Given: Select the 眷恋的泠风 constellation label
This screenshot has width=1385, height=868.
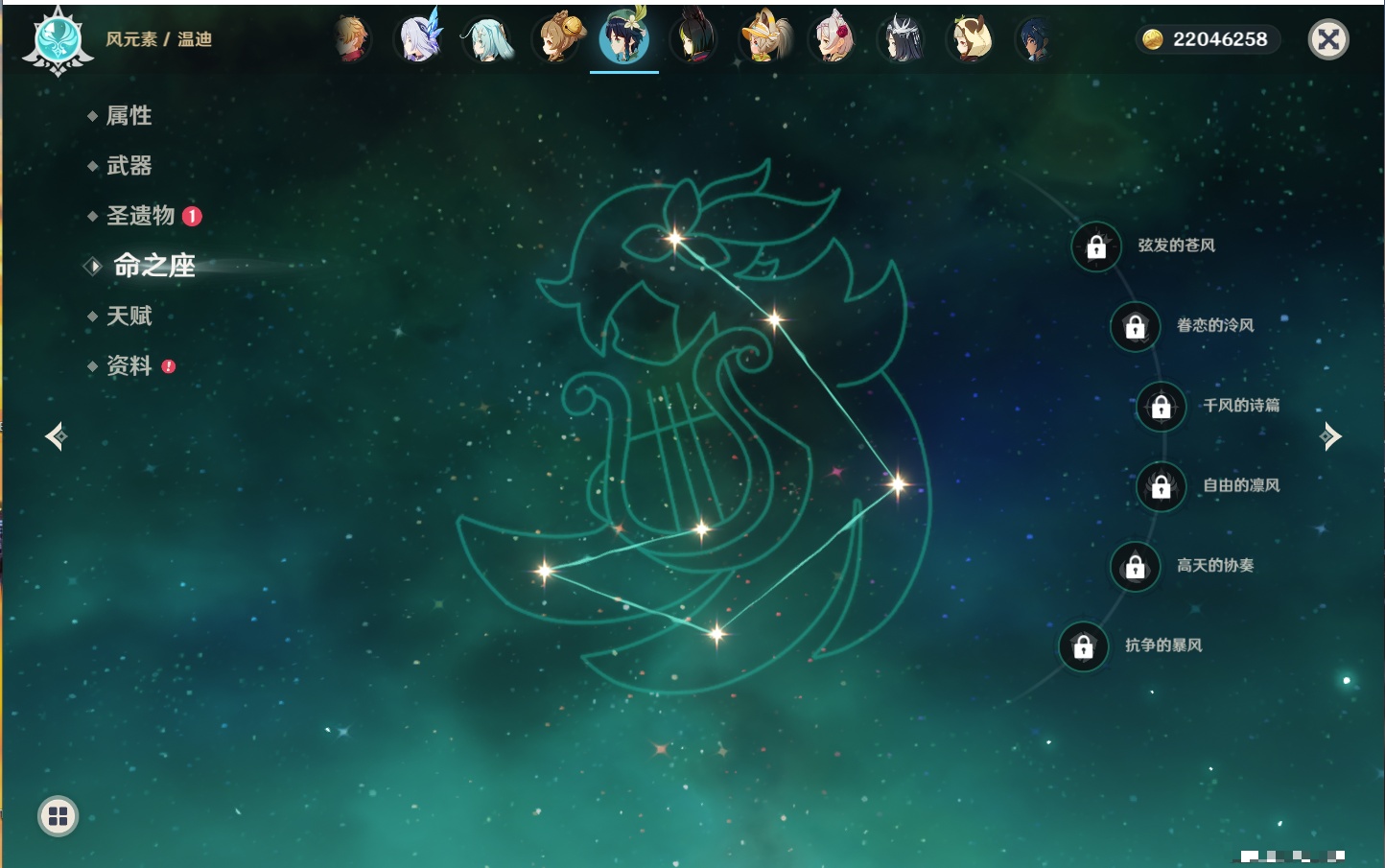Looking at the screenshot, I should tap(1215, 325).
